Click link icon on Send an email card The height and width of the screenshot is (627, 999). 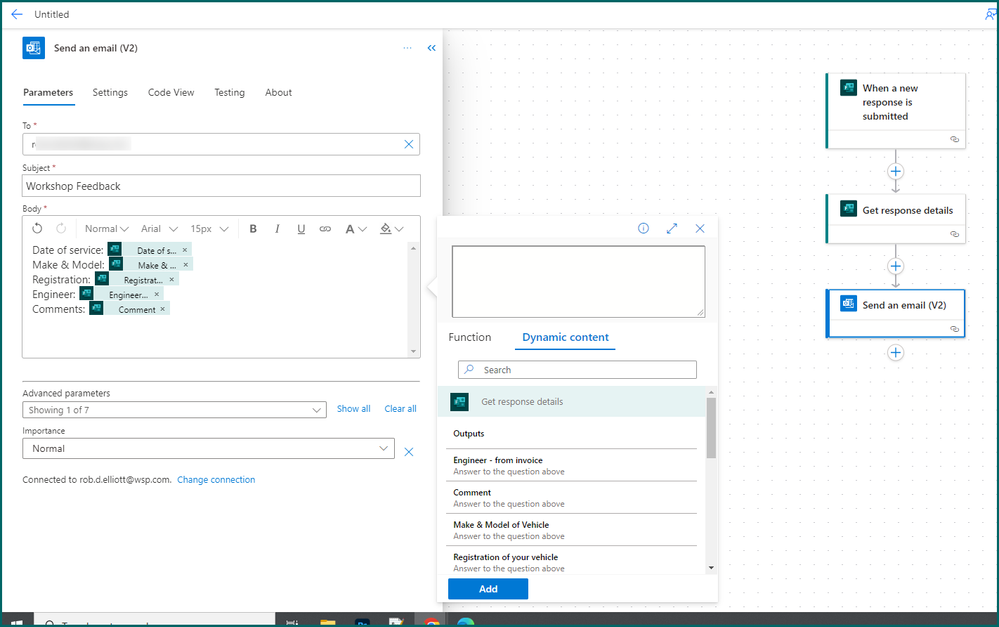pos(954,329)
